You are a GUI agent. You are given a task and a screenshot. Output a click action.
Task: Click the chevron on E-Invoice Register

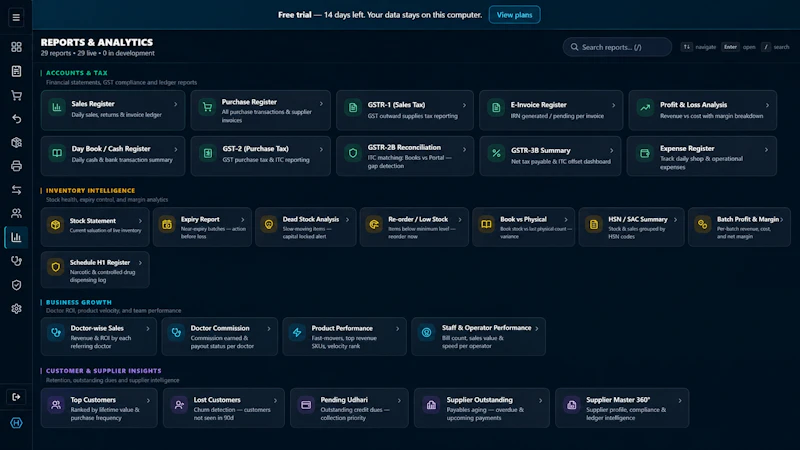[613, 105]
